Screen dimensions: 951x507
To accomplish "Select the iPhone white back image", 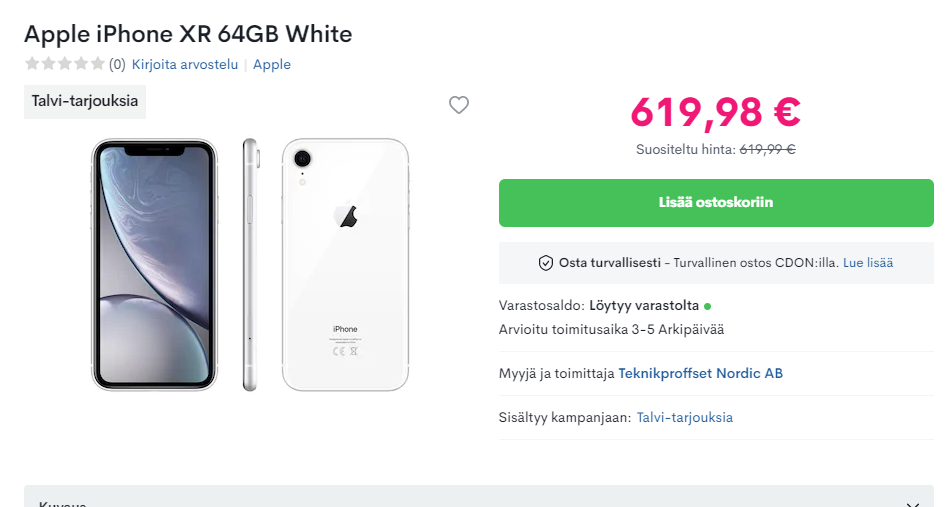I will click(x=345, y=264).
